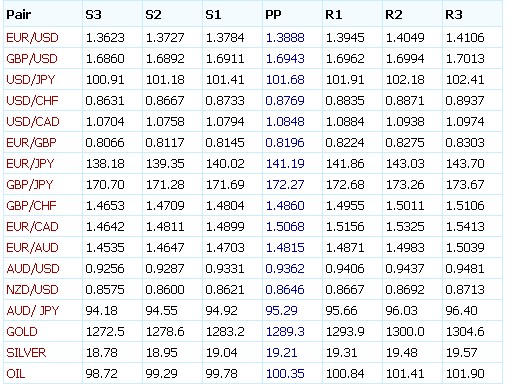Select GBP/JPY R2 value 173.26

click(405, 184)
